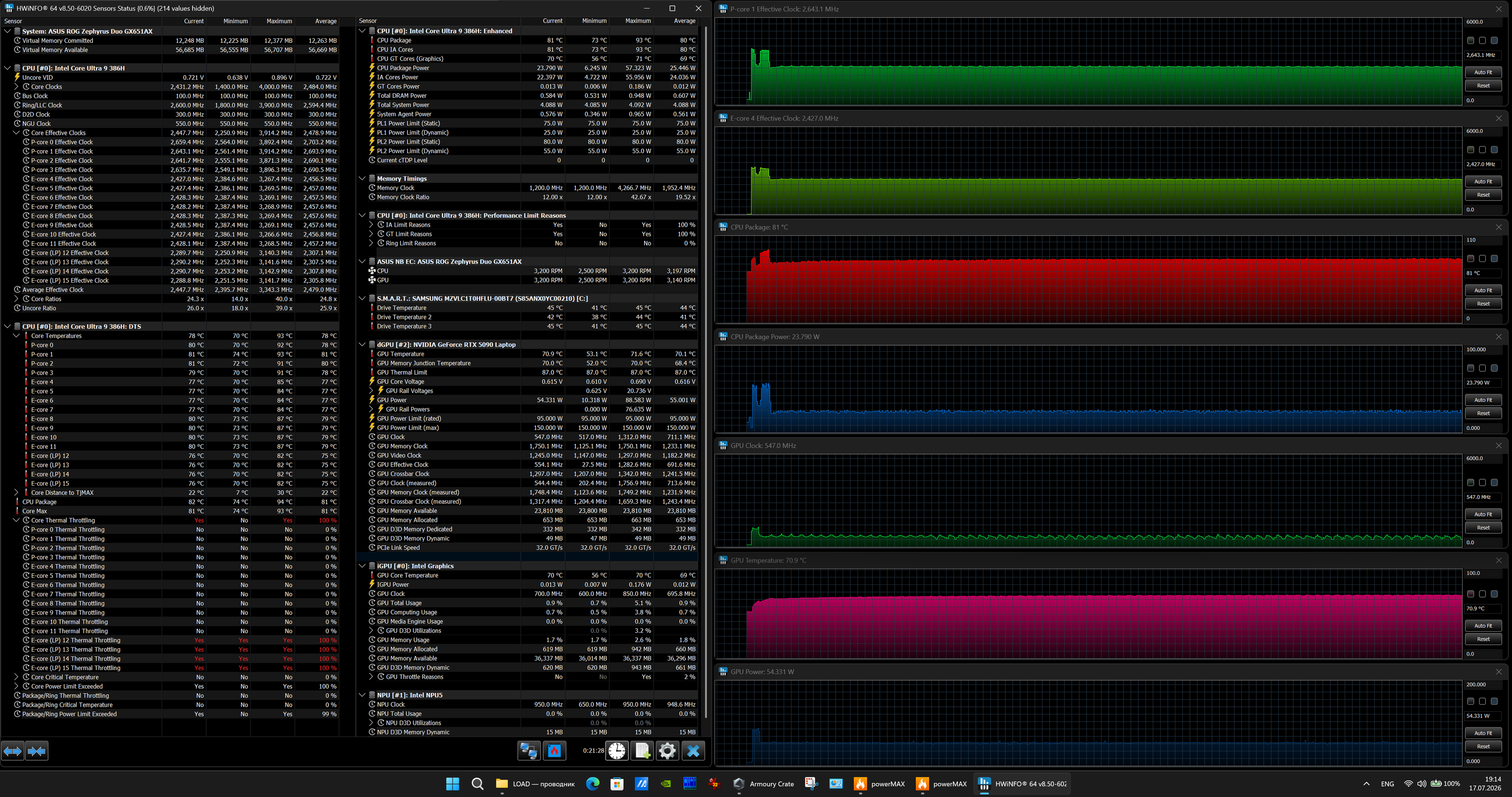Open sensor settings gear icon

pyautogui.click(x=667, y=751)
